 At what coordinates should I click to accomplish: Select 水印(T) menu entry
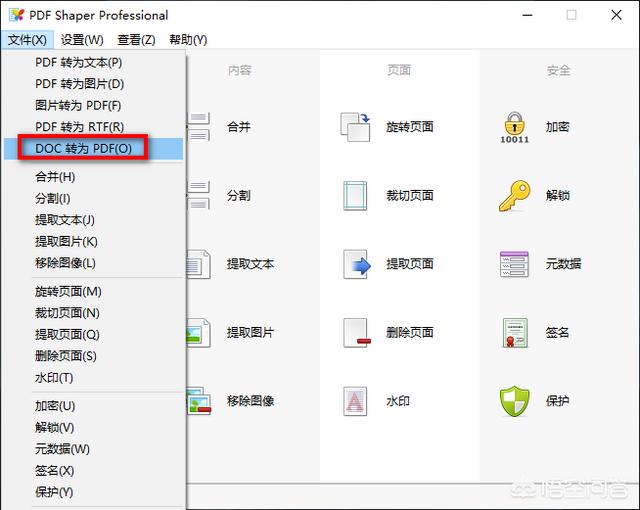click(x=93, y=378)
